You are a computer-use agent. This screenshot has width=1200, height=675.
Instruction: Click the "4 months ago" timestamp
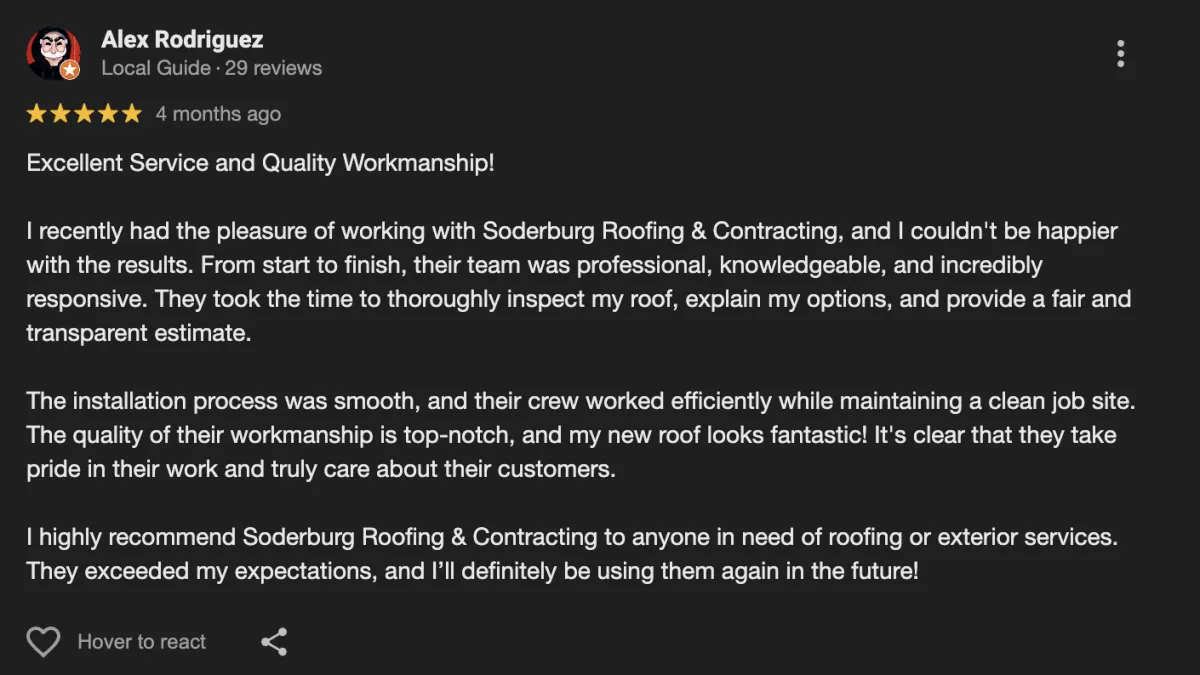pos(218,114)
